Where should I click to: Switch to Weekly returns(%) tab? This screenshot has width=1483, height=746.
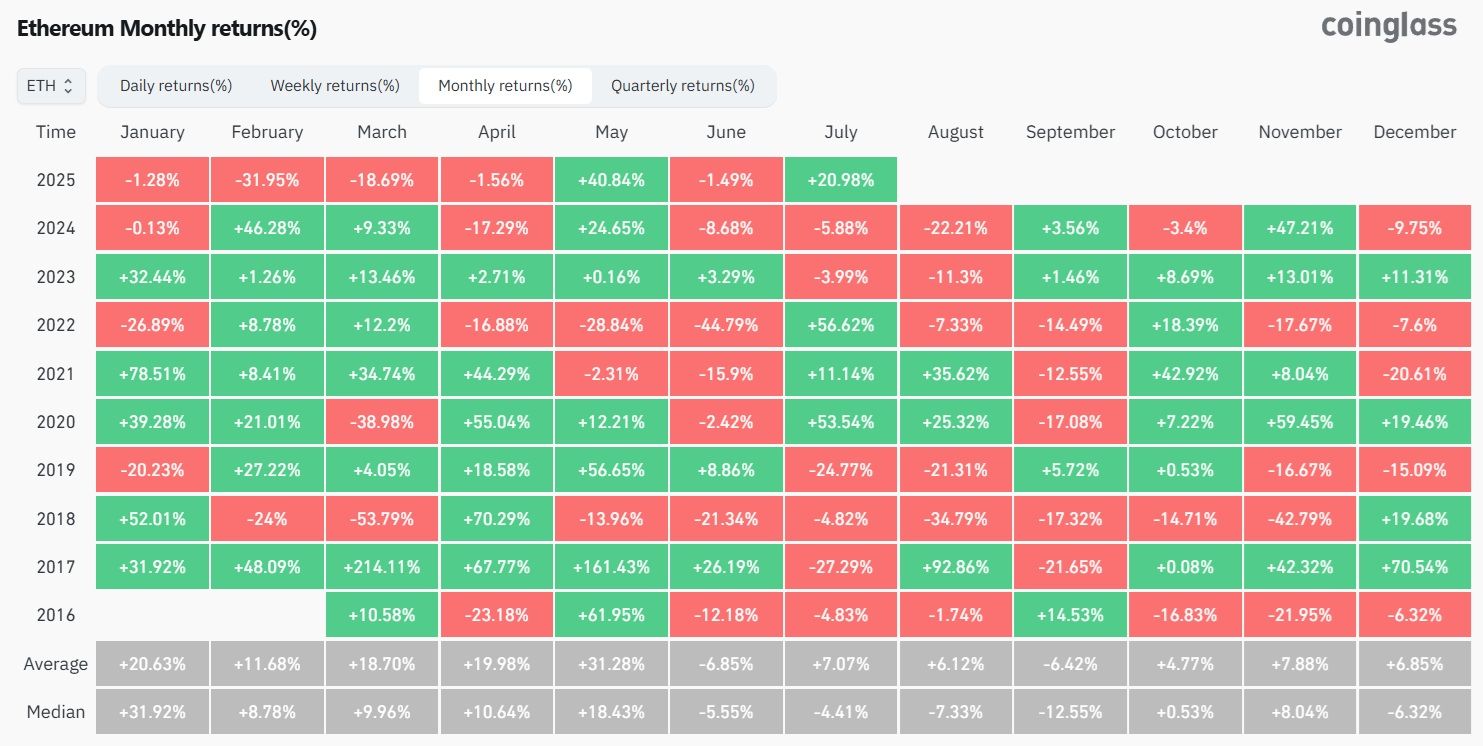click(x=335, y=86)
